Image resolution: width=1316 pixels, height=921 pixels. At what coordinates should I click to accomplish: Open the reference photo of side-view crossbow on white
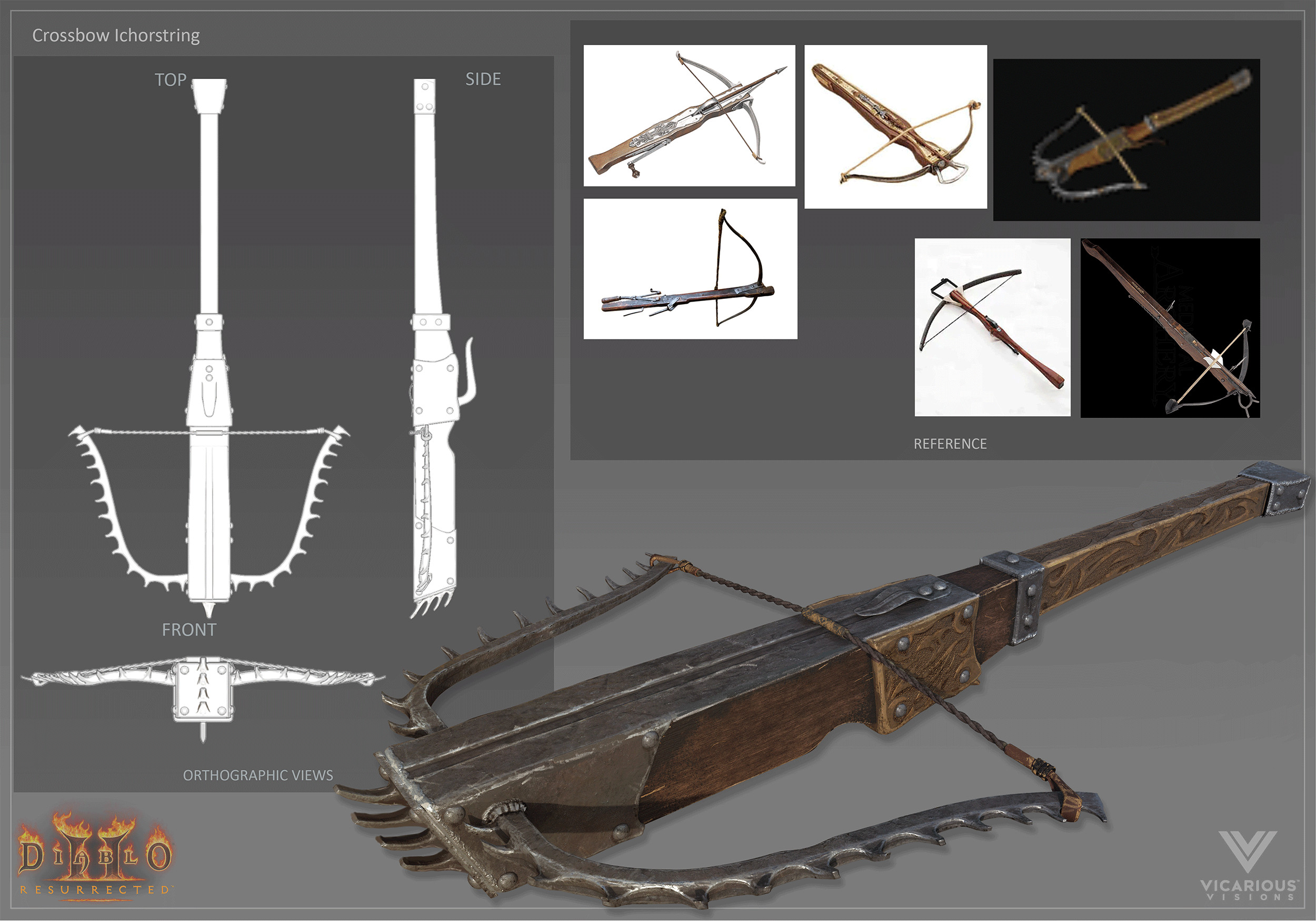click(690, 269)
